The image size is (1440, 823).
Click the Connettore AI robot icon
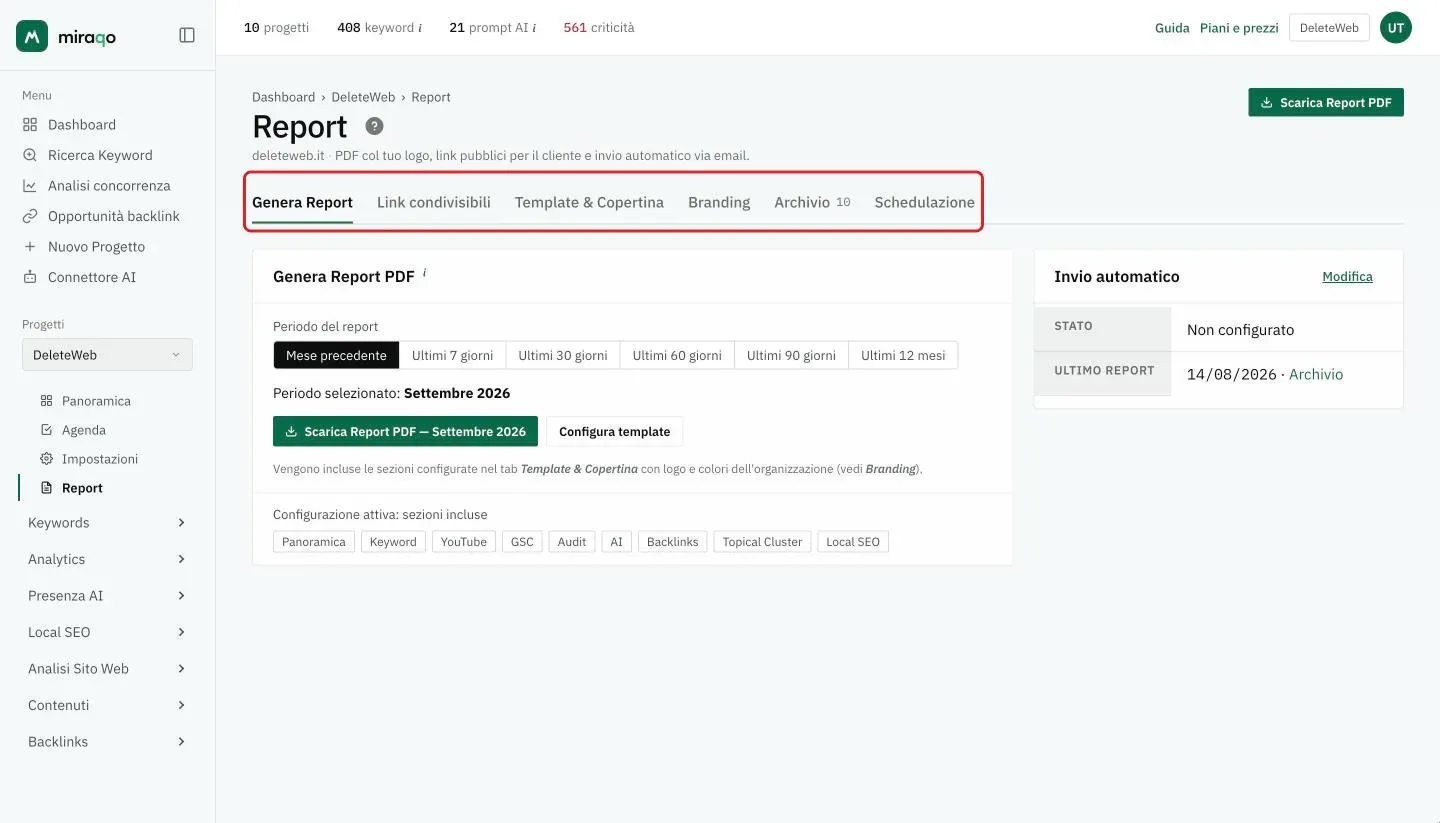pyautogui.click(x=30, y=277)
